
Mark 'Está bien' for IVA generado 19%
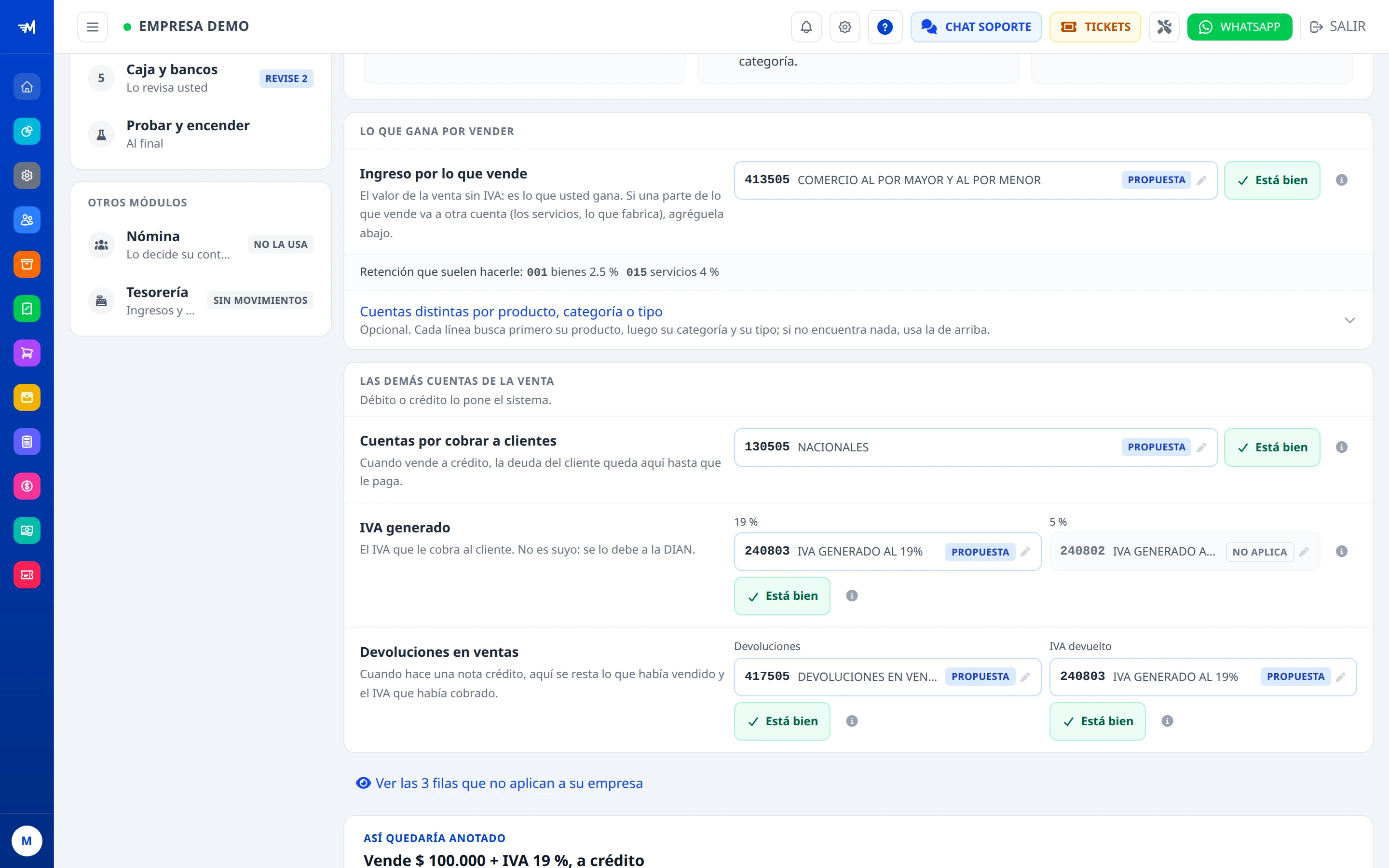tap(782, 596)
